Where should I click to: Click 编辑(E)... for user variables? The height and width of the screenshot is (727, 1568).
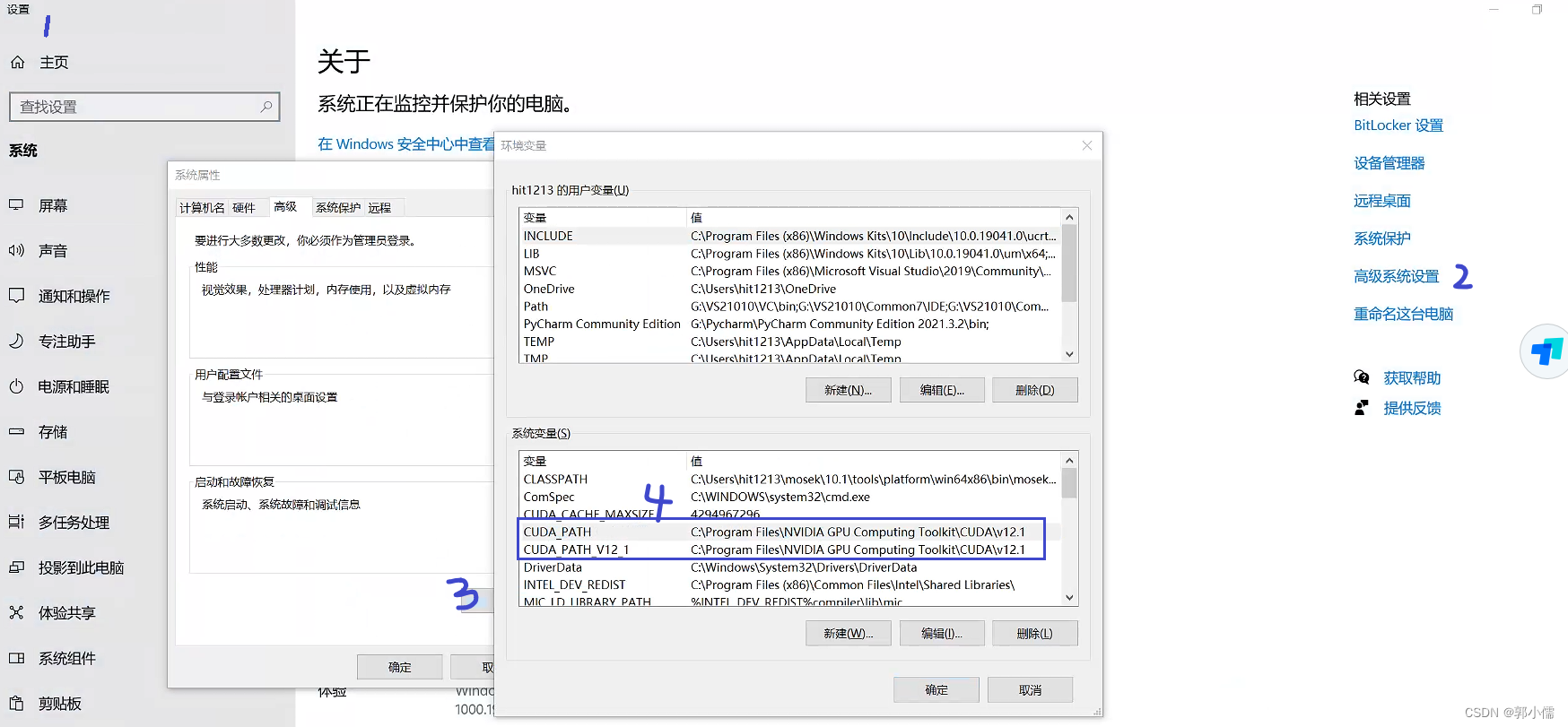click(x=942, y=390)
